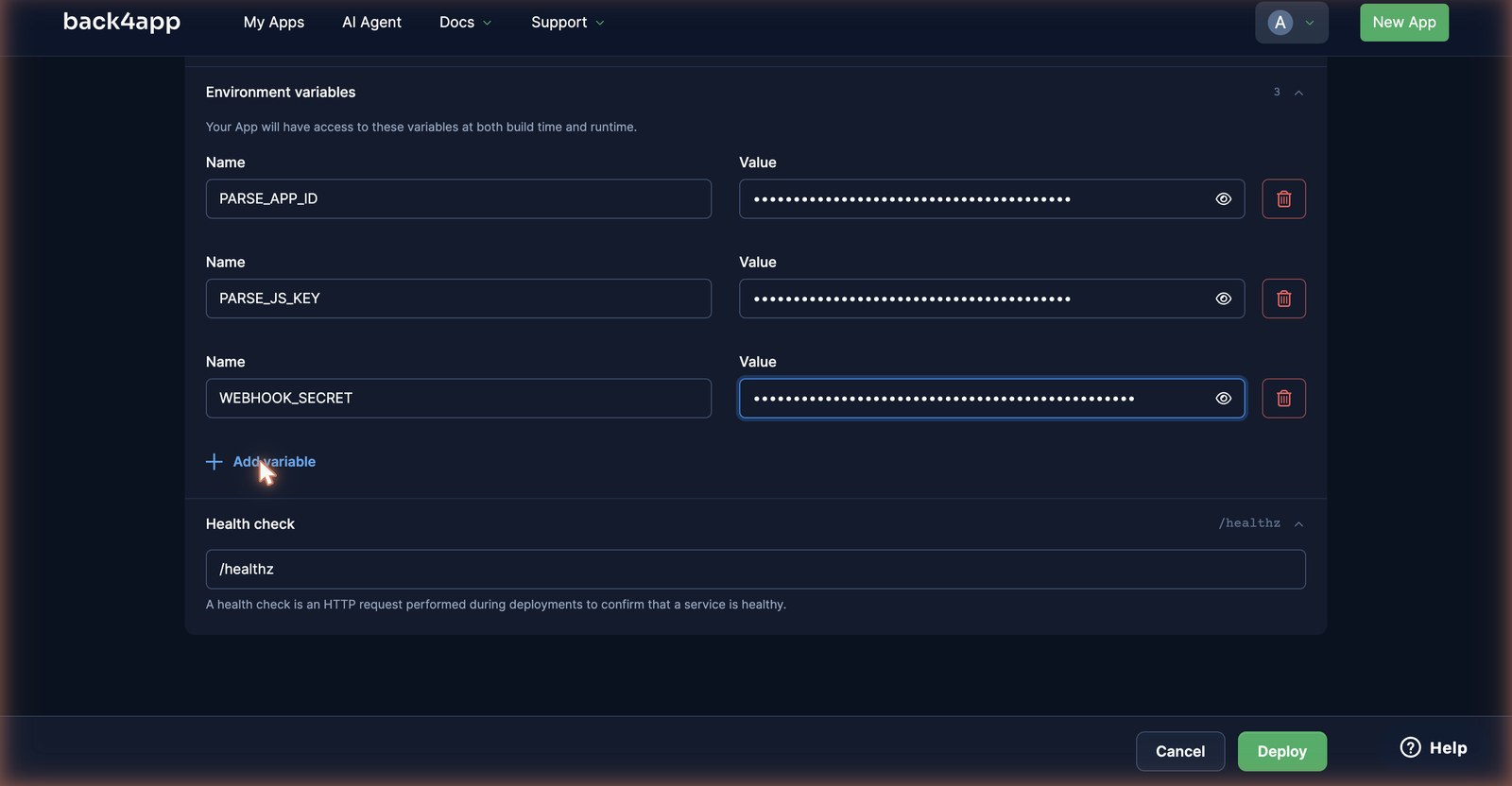Click the New App button
The height and width of the screenshot is (786, 1512).
(x=1403, y=23)
